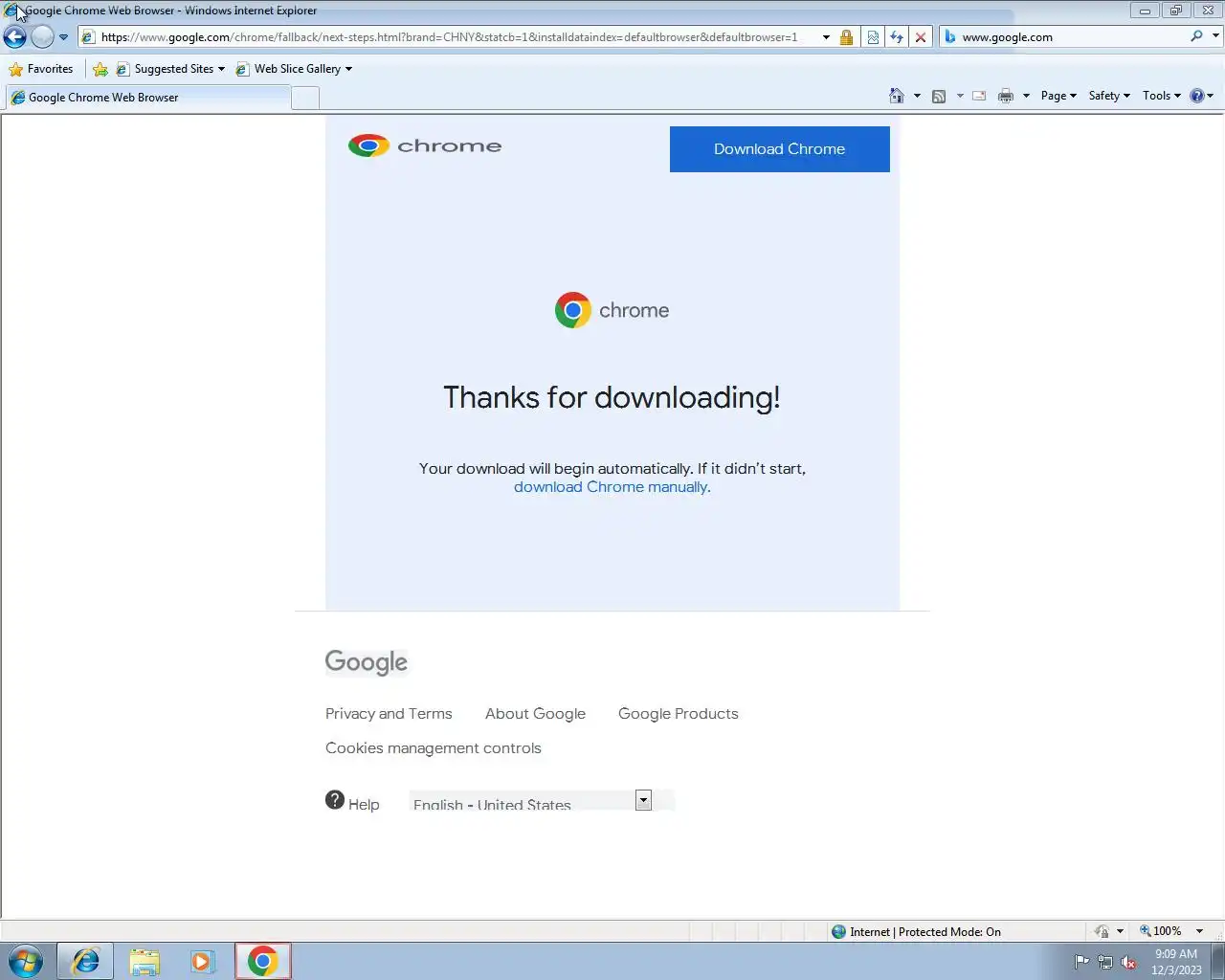Image resolution: width=1225 pixels, height=980 pixels.
Task: Expand the Print options dropdown arrow
Action: click(x=1026, y=96)
